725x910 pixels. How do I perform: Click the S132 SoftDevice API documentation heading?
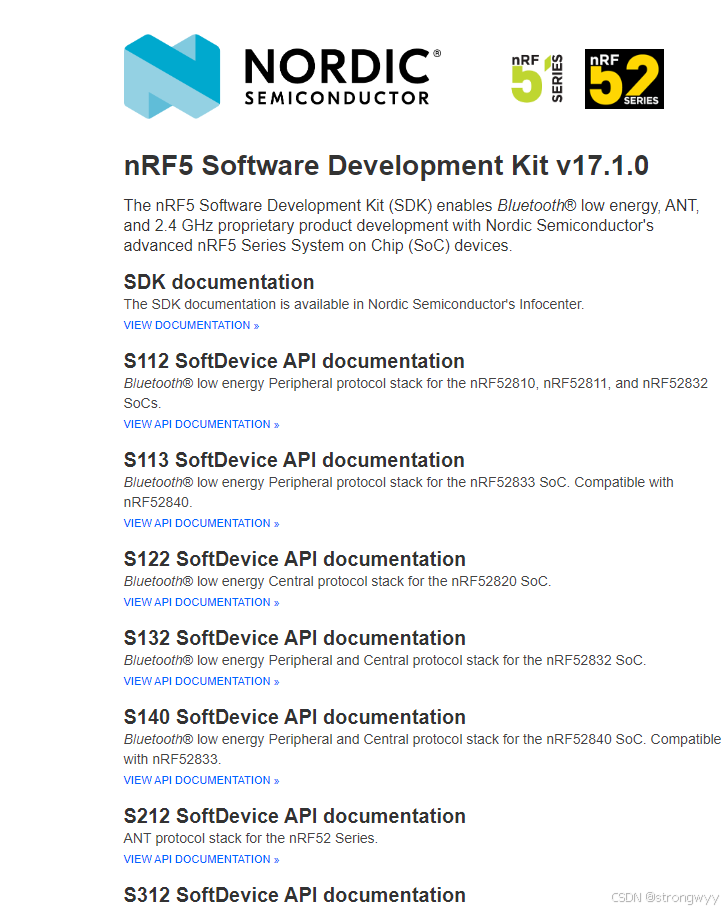click(294, 638)
